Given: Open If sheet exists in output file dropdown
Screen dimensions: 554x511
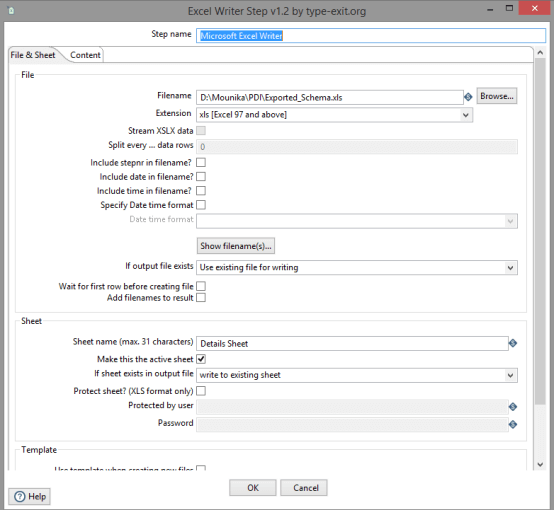Looking at the screenshot, I should pyautogui.click(x=510, y=375).
